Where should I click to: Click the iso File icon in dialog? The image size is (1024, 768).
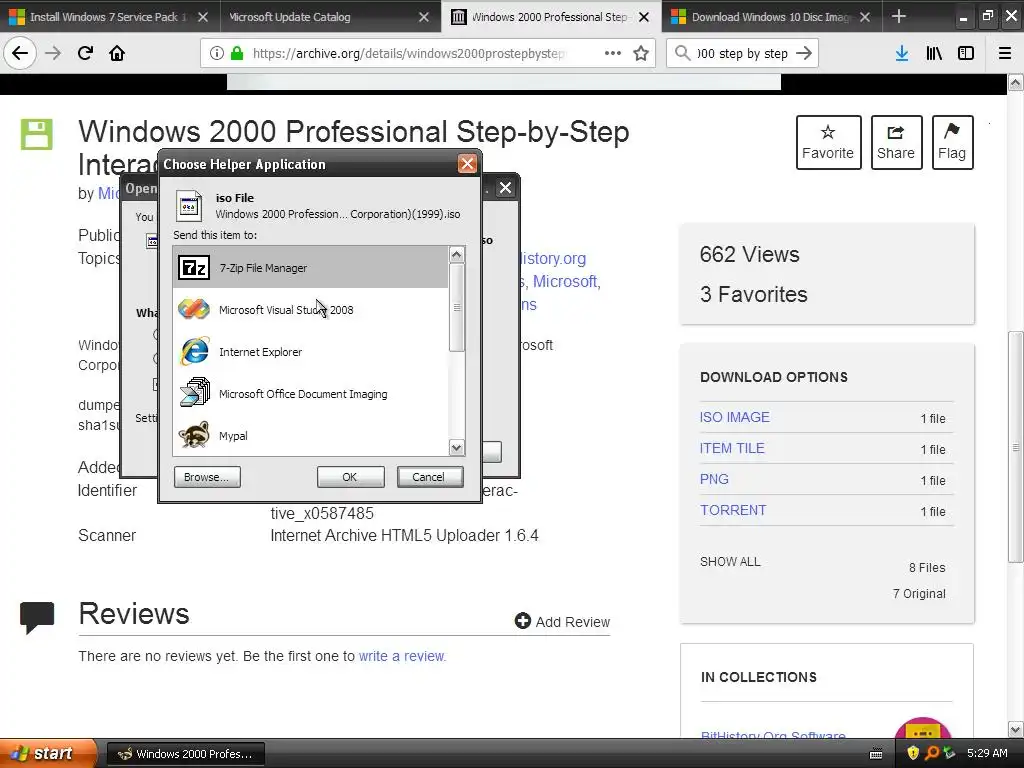pos(189,206)
